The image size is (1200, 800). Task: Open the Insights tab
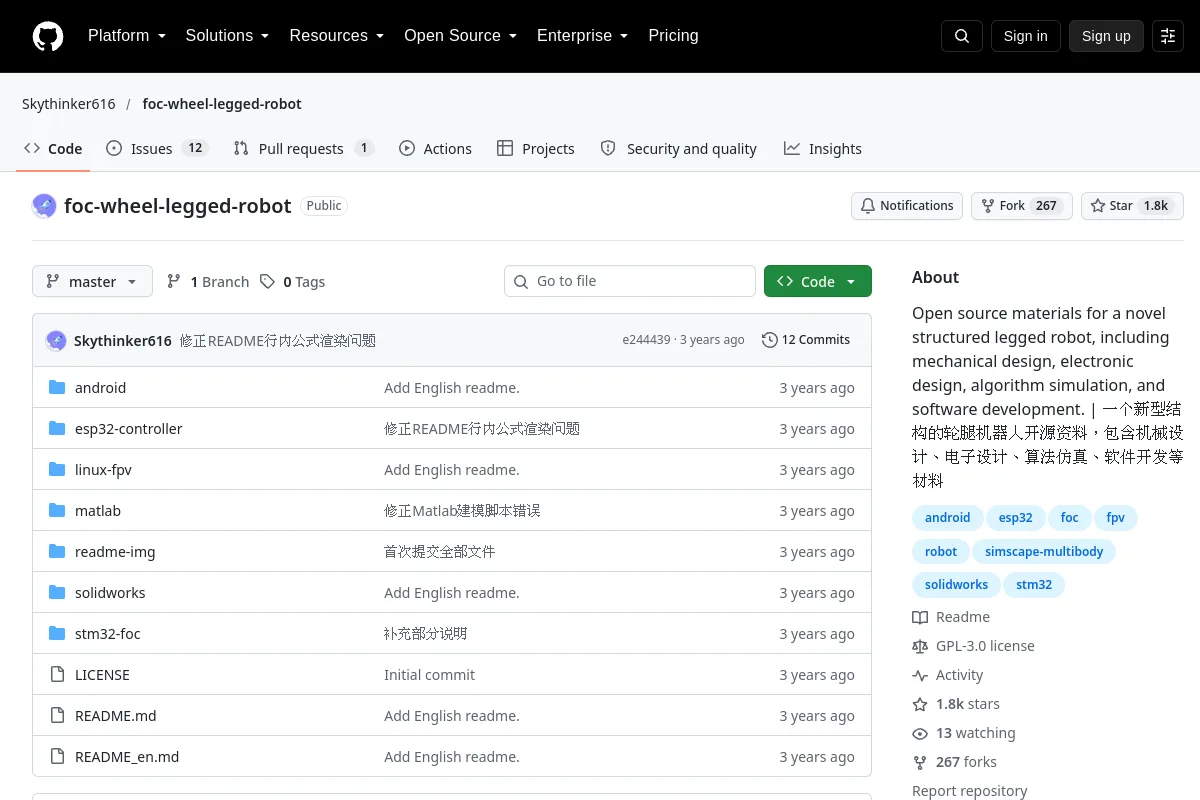click(x=823, y=149)
